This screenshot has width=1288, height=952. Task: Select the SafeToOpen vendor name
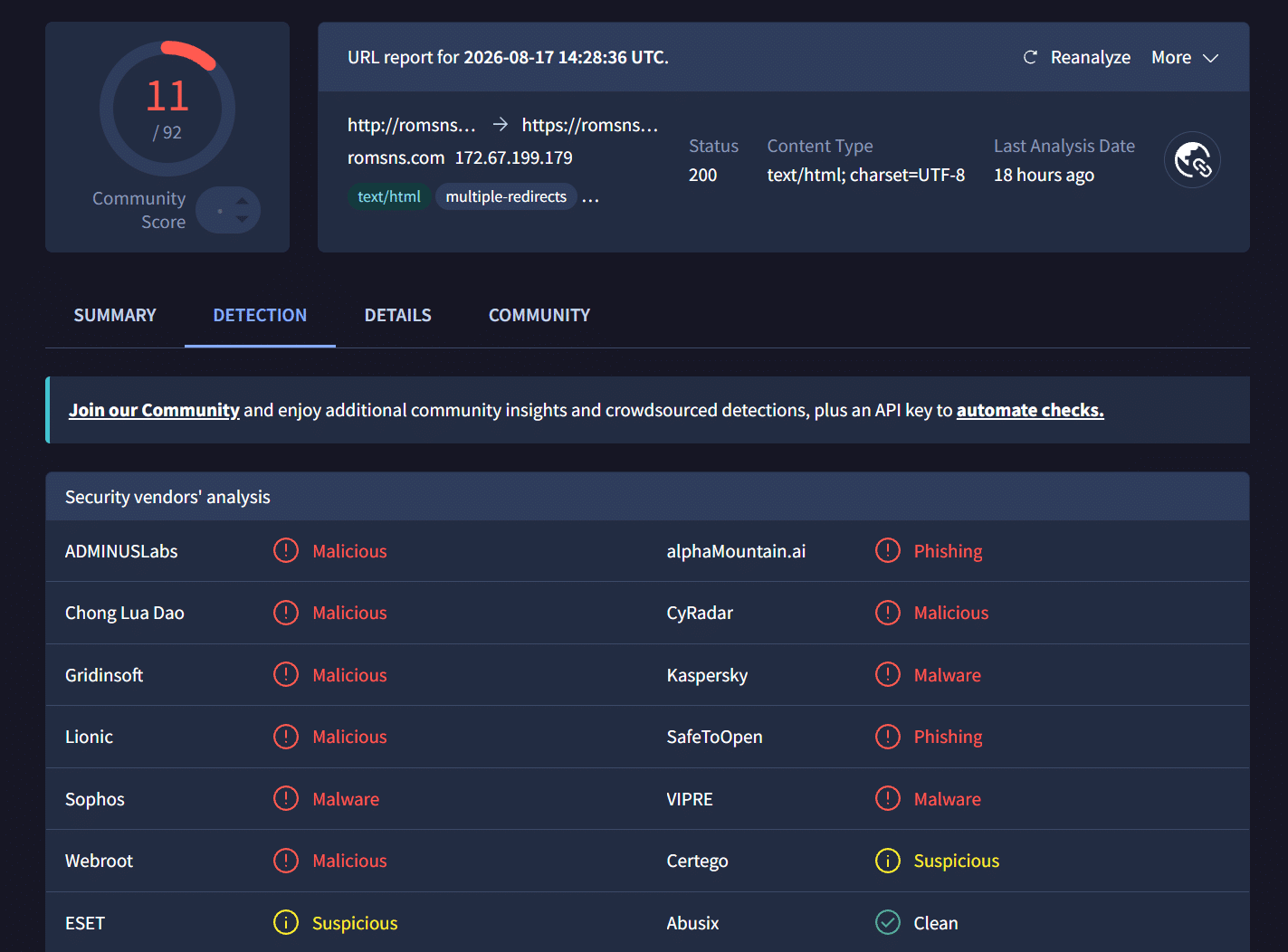tap(714, 737)
